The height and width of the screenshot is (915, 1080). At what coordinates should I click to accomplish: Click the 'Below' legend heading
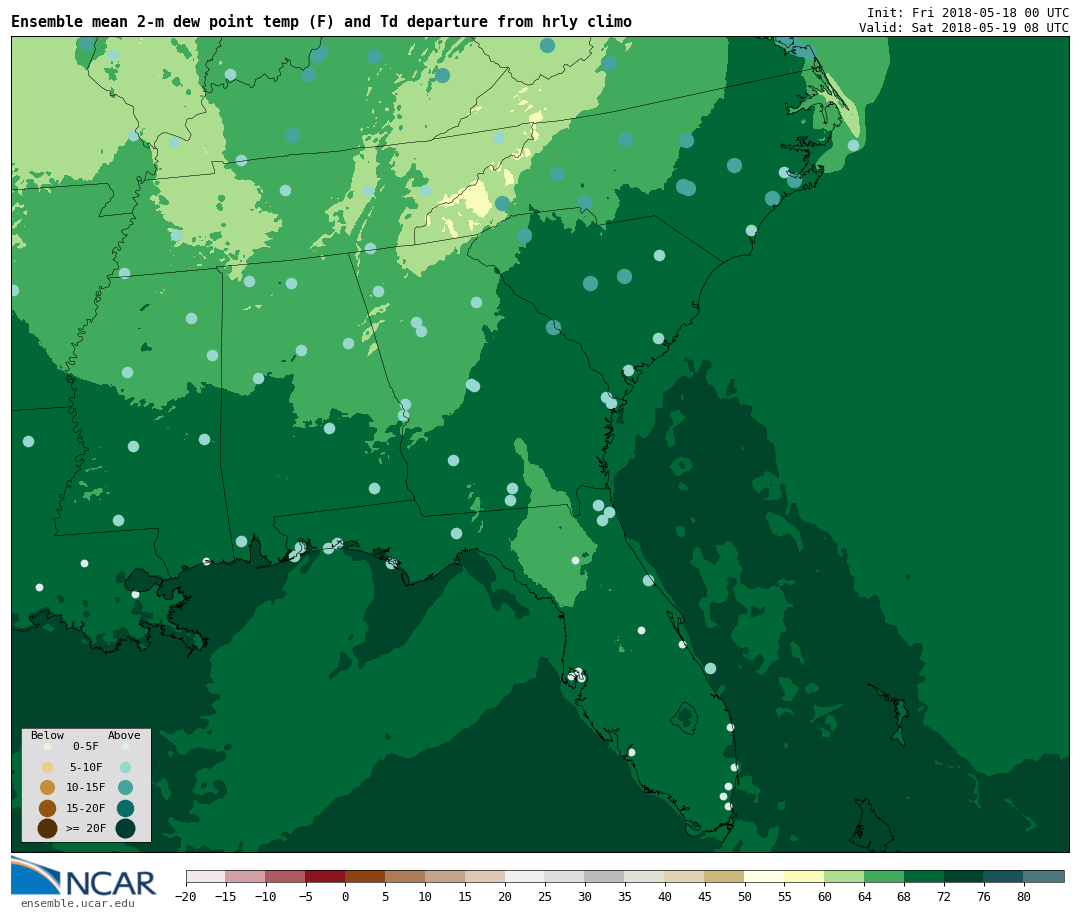pyautogui.click(x=48, y=735)
